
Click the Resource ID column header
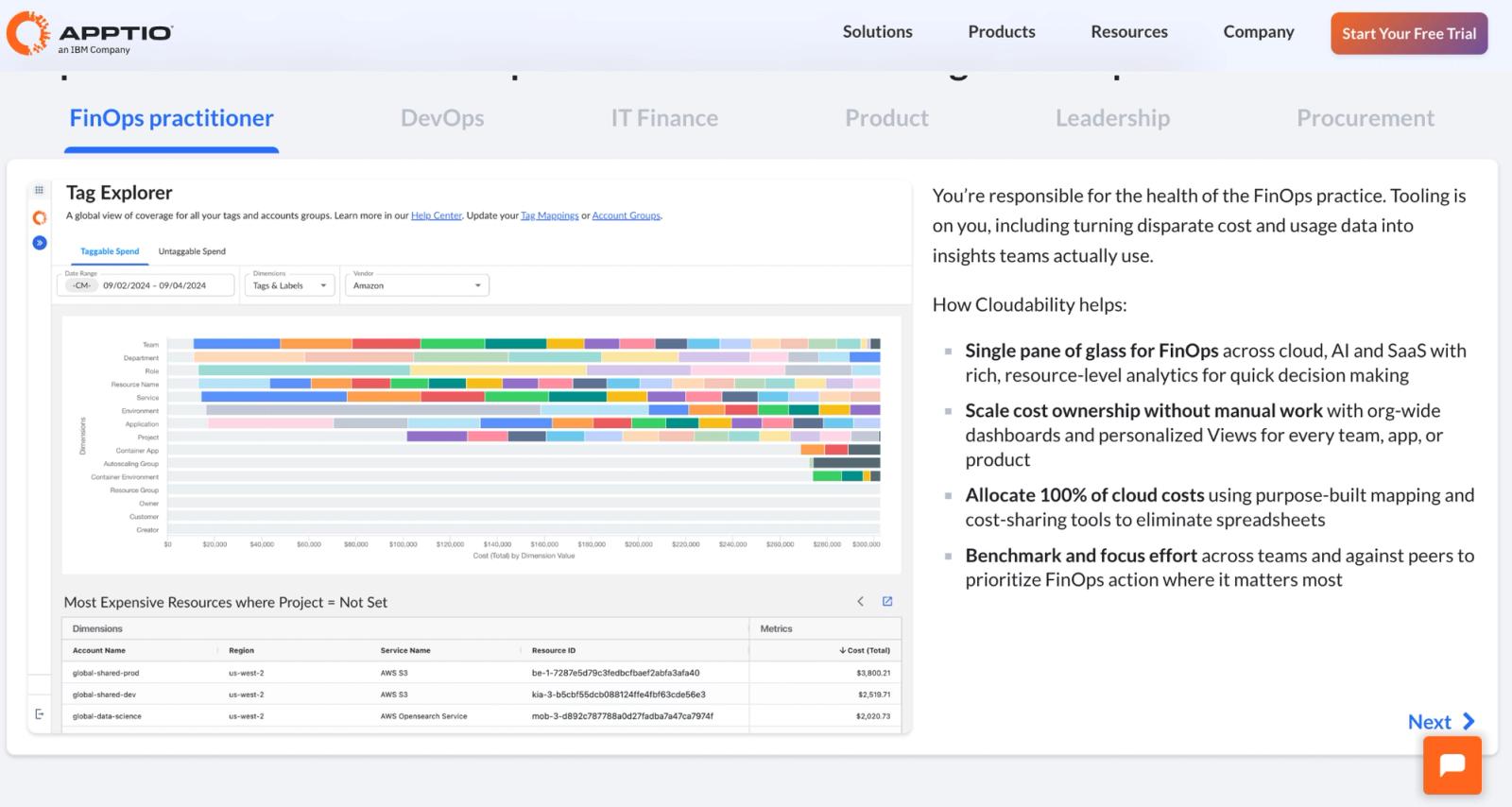point(554,650)
